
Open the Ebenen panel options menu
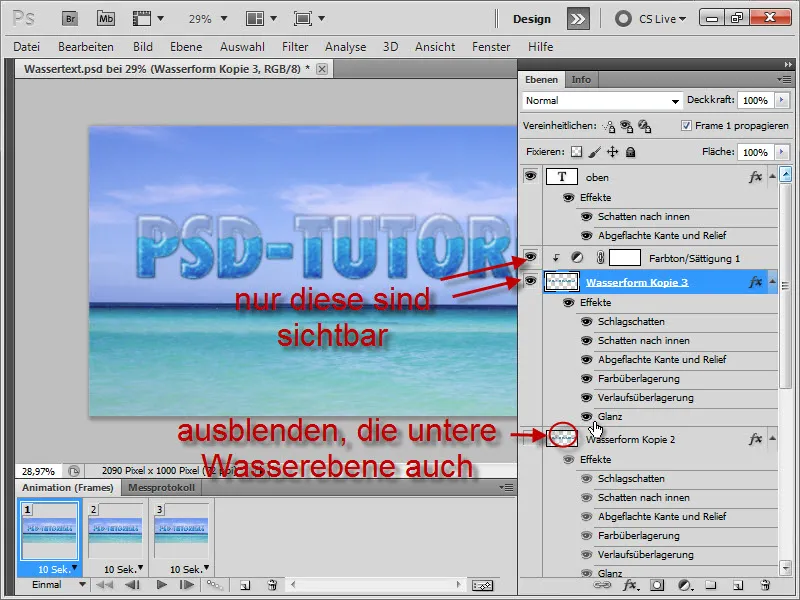click(784, 79)
